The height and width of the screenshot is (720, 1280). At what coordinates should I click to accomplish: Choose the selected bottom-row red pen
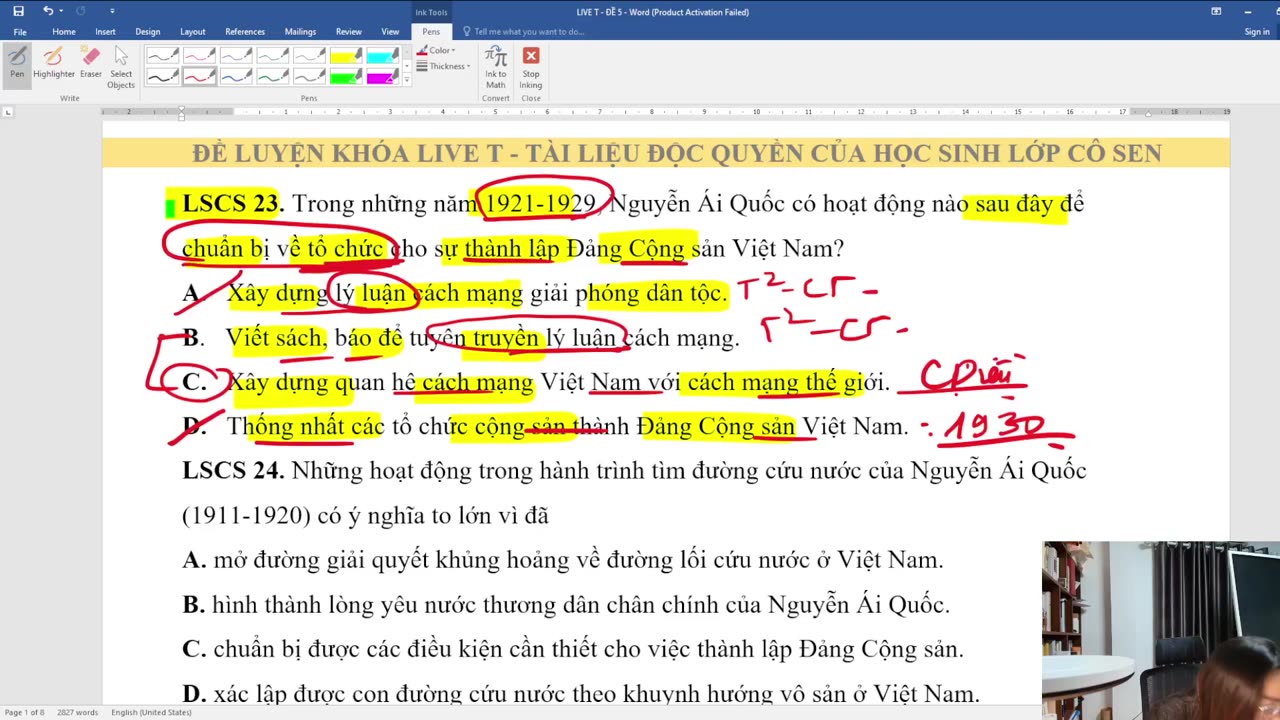[199, 77]
